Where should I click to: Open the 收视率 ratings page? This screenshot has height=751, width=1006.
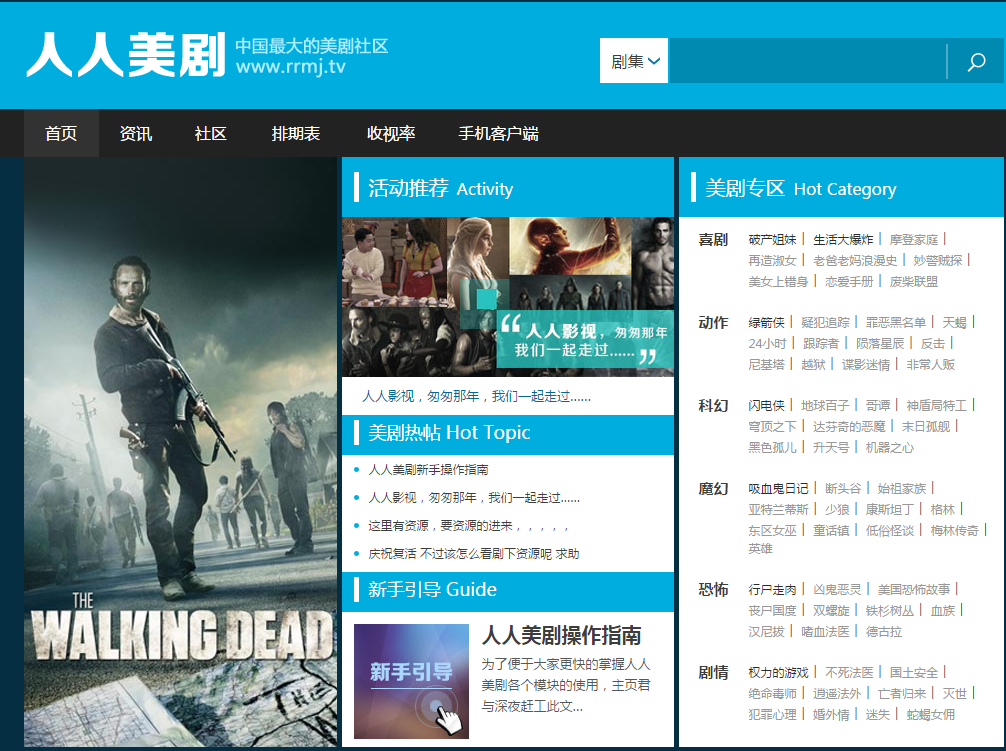point(391,133)
